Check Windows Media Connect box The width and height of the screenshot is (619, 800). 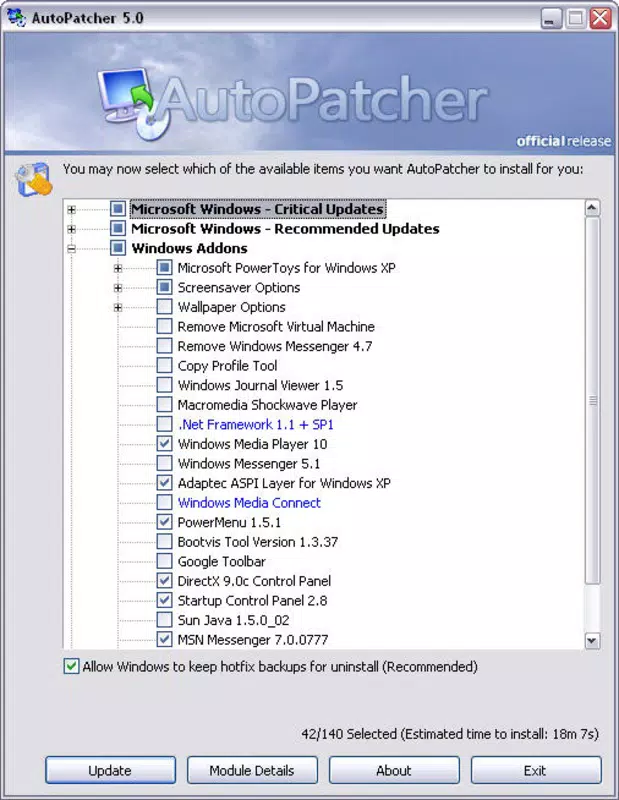(164, 502)
